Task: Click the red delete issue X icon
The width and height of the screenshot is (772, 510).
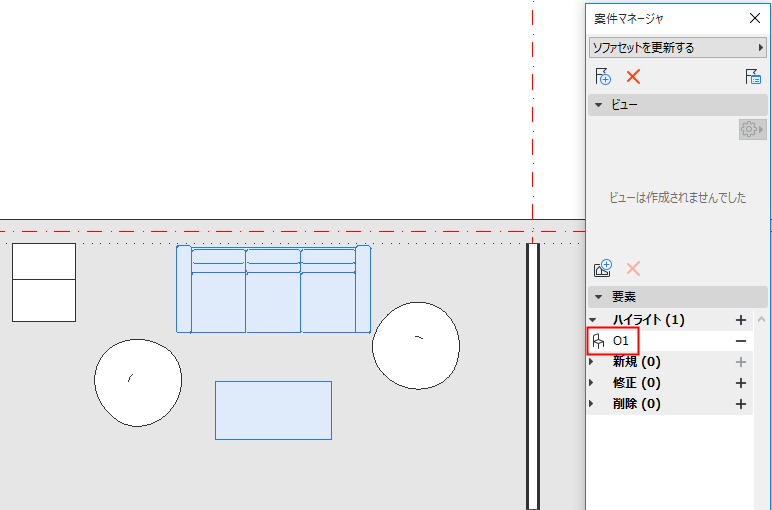Action: [633, 77]
